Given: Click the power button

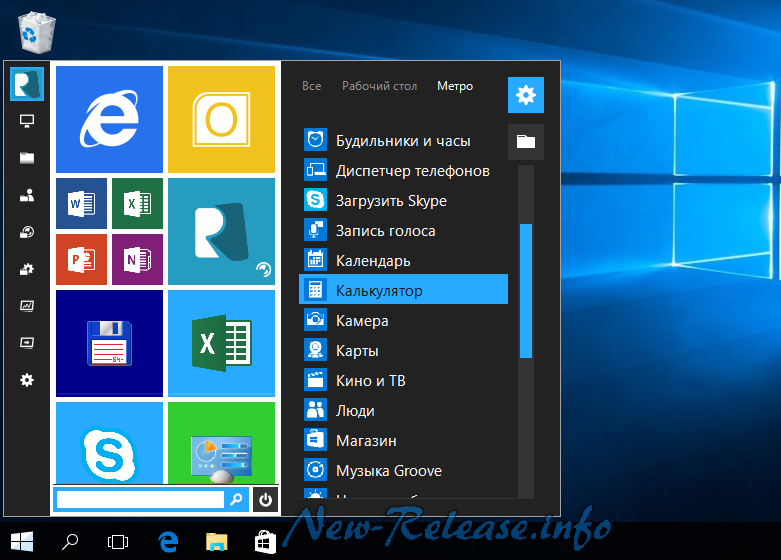Looking at the screenshot, I should (x=265, y=499).
